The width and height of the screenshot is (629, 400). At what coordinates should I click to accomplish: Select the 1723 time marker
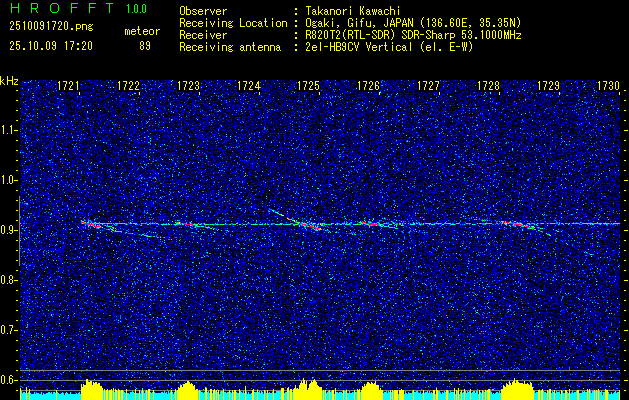188,87
